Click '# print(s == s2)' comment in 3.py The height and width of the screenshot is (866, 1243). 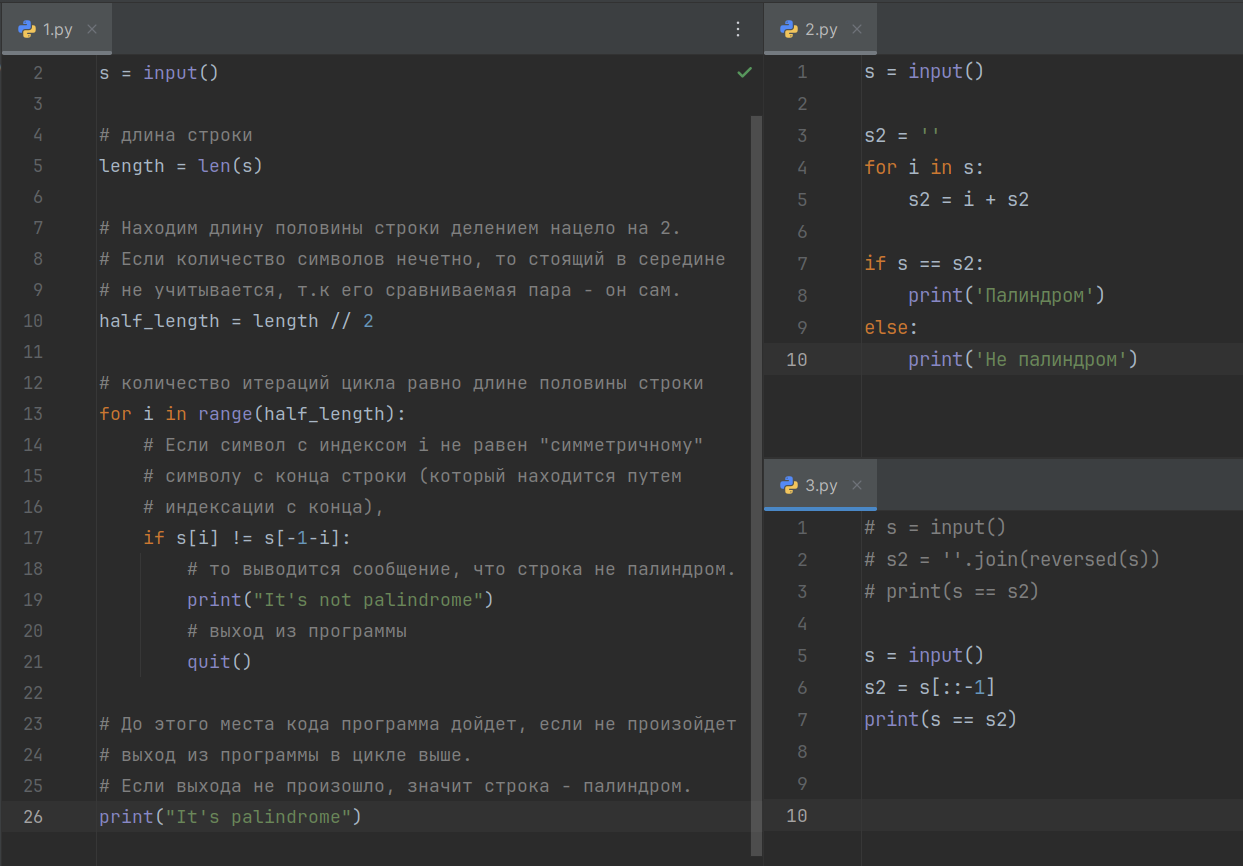click(952, 591)
